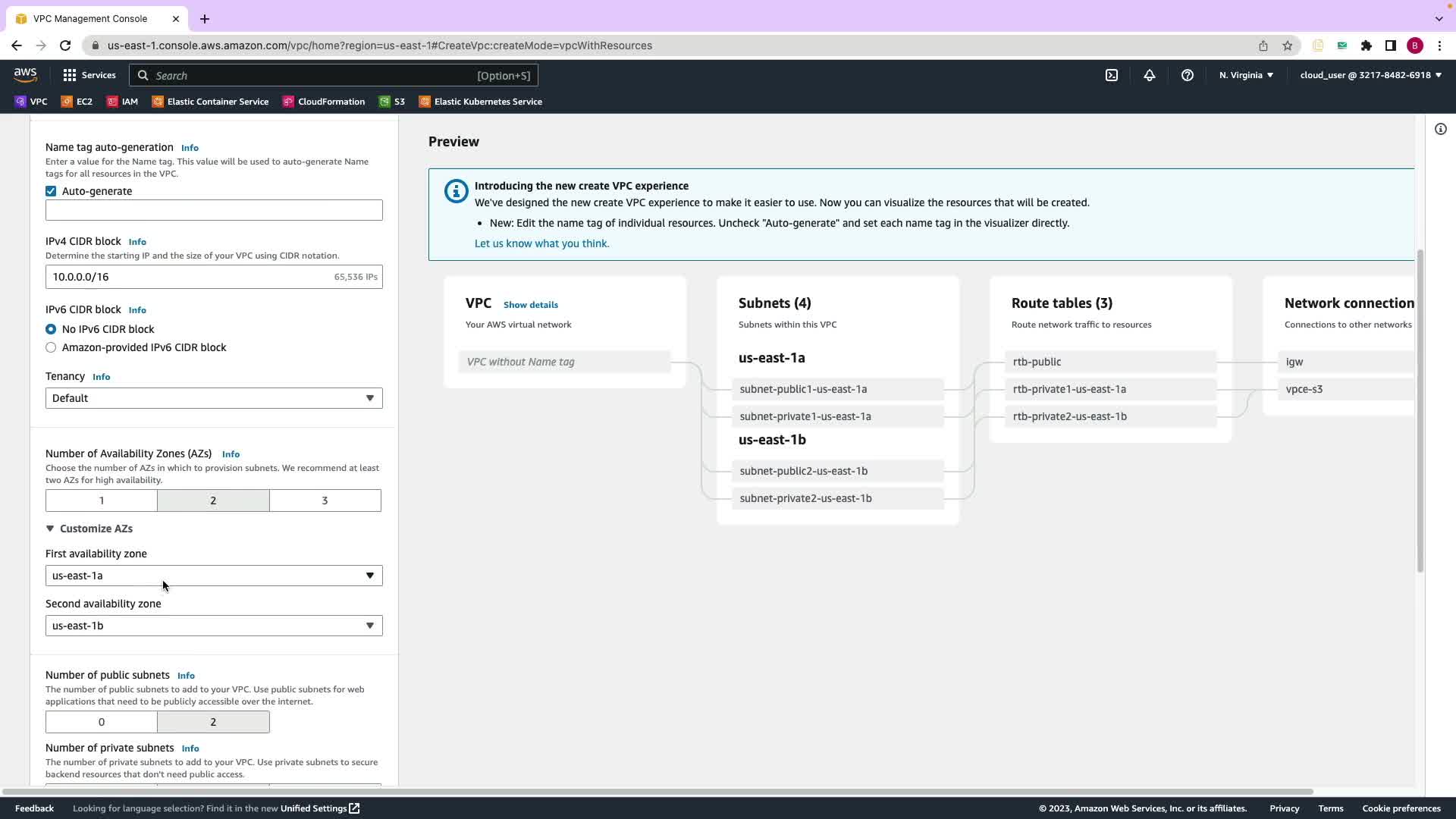Open the info panel icon at right edge
1456x819 pixels.
1440,129
